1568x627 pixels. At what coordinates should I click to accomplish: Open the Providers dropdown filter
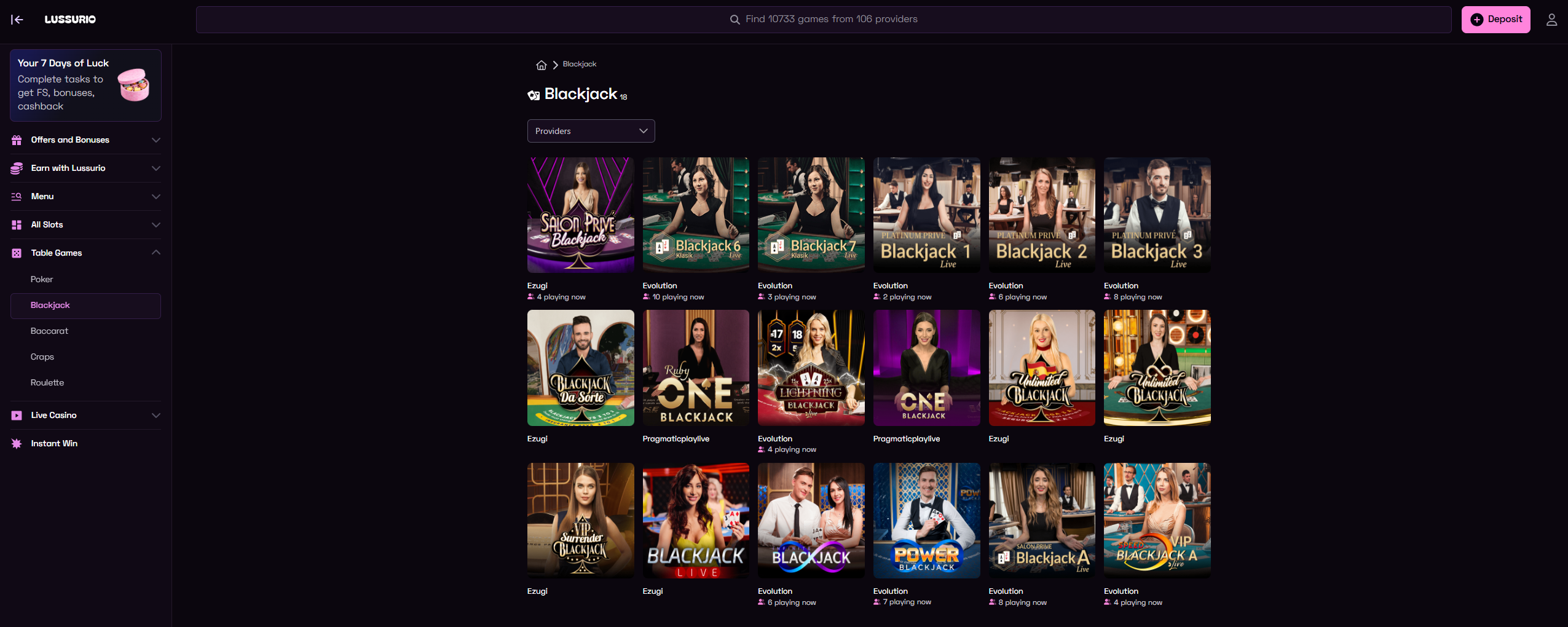pos(591,131)
